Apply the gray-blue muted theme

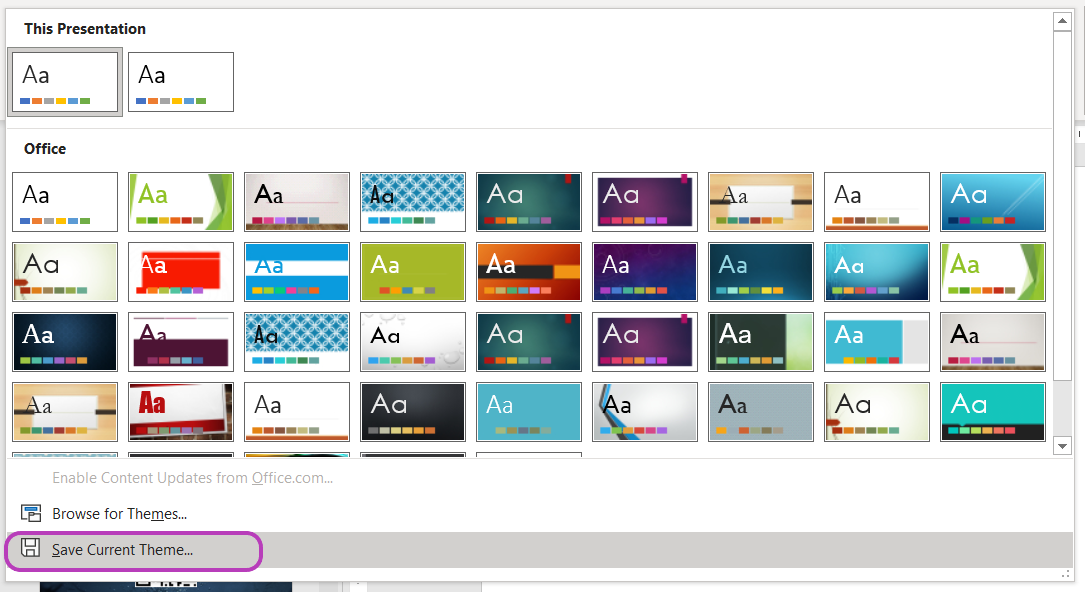(760, 411)
